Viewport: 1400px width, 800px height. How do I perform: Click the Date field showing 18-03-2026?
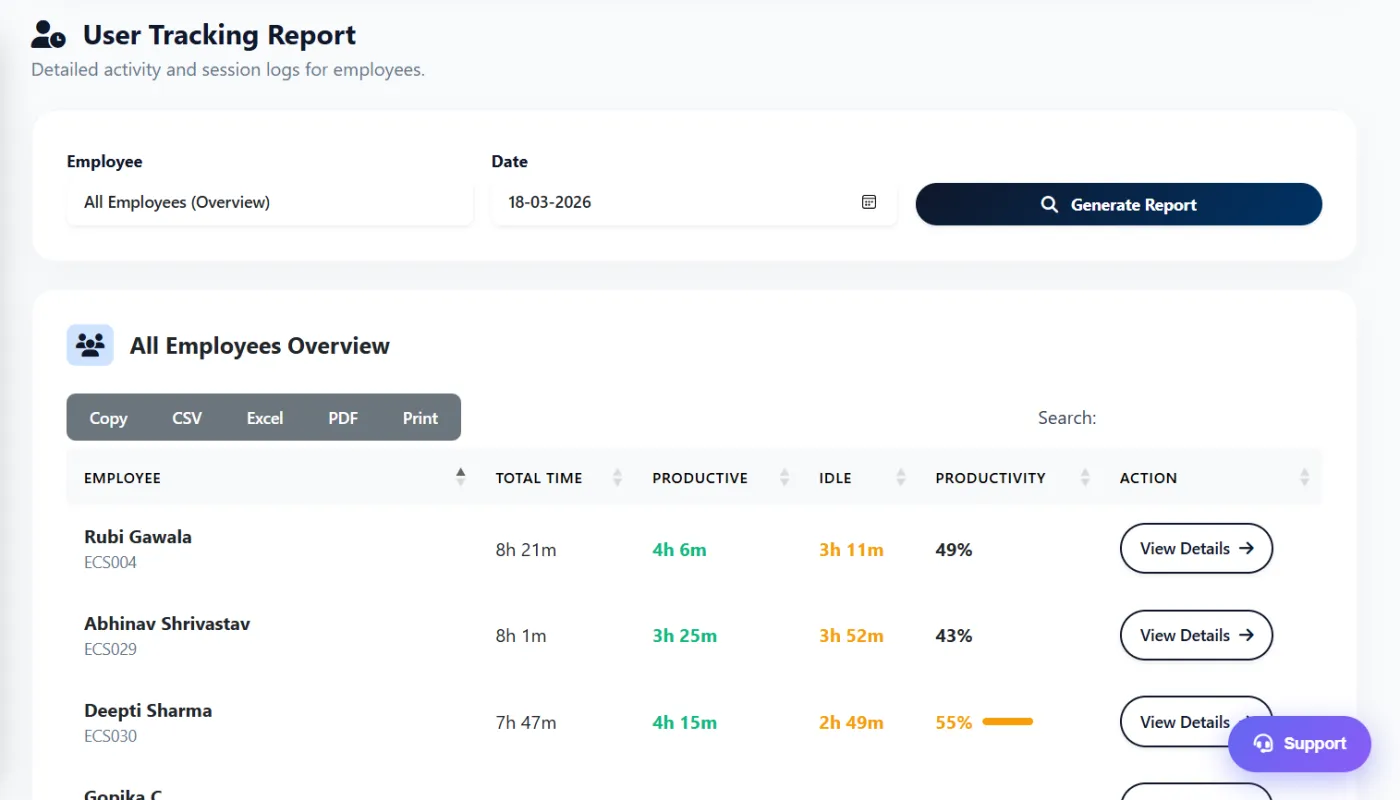pos(694,202)
